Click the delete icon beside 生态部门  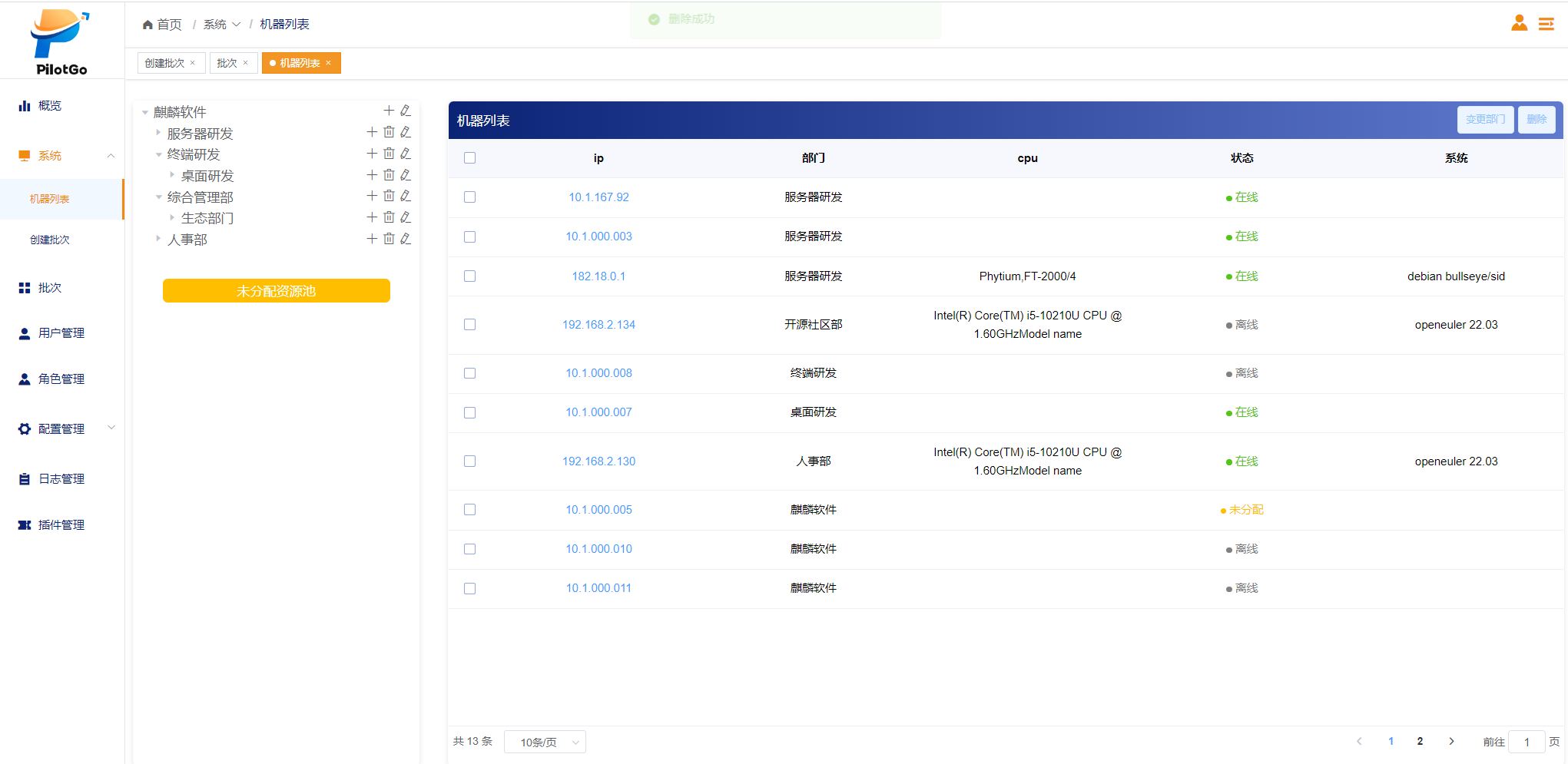(389, 217)
